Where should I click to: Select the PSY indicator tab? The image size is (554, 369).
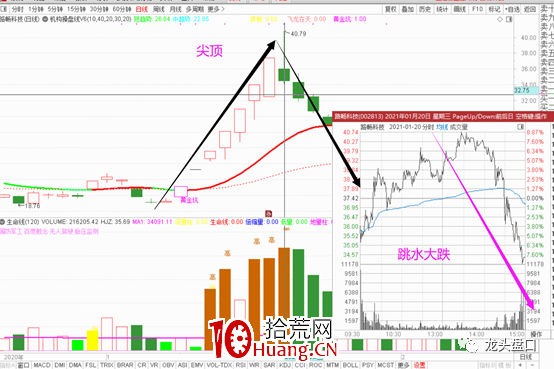(x=368, y=365)
